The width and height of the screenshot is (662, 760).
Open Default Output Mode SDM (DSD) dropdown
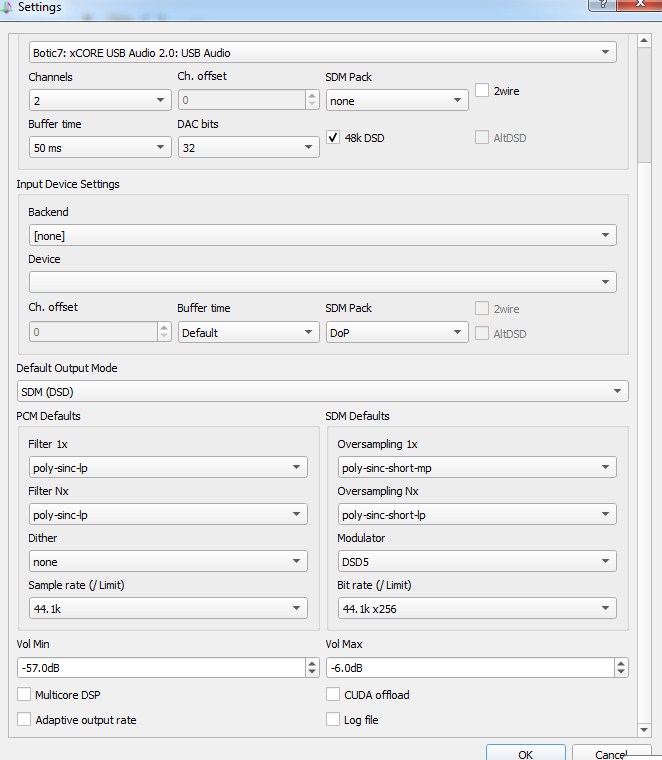[x=322, y=392]
